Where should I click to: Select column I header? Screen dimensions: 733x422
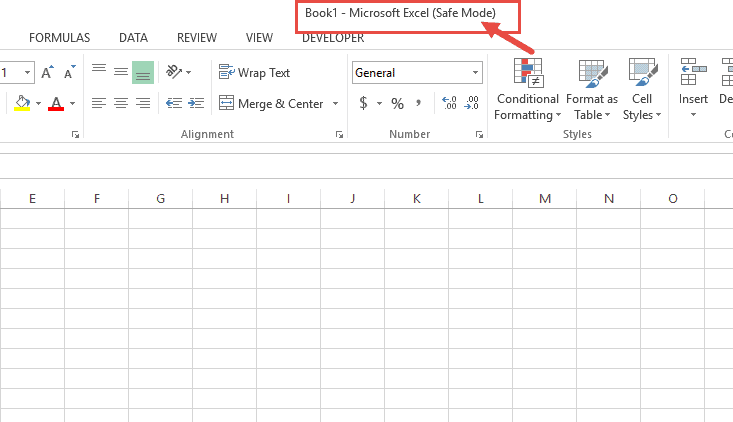click(x=288, y=199)
